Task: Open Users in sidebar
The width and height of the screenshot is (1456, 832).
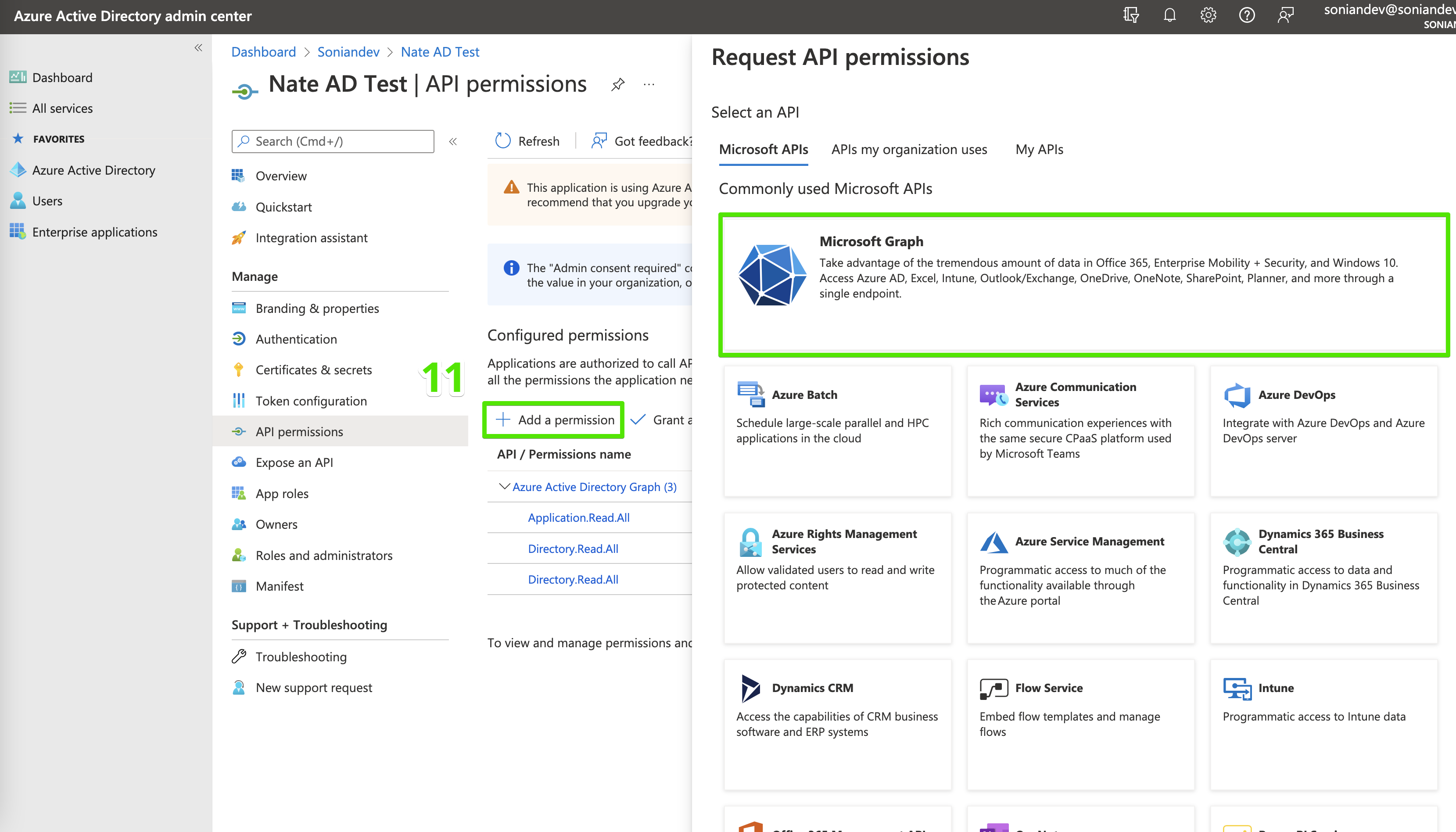Action: [47, 201]
